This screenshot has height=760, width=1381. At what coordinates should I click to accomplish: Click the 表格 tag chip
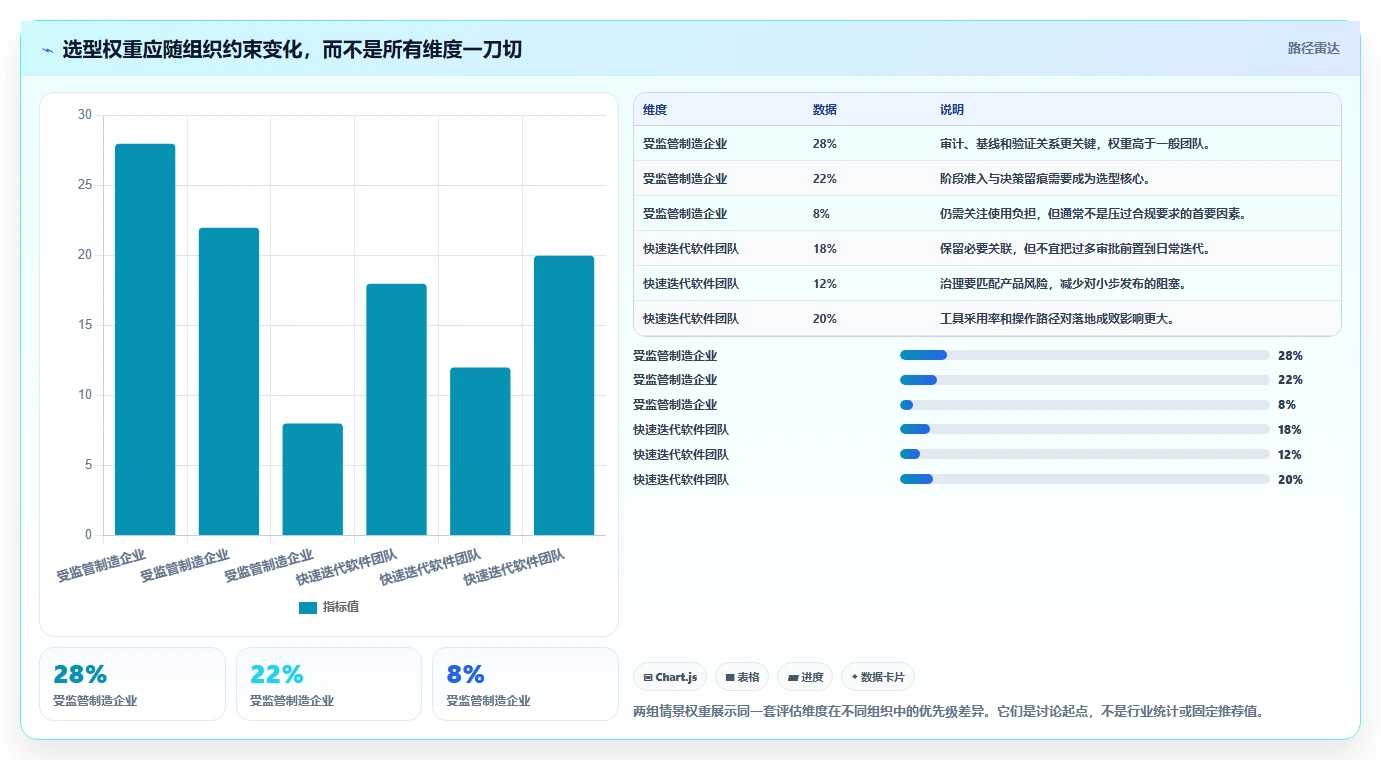742,677
